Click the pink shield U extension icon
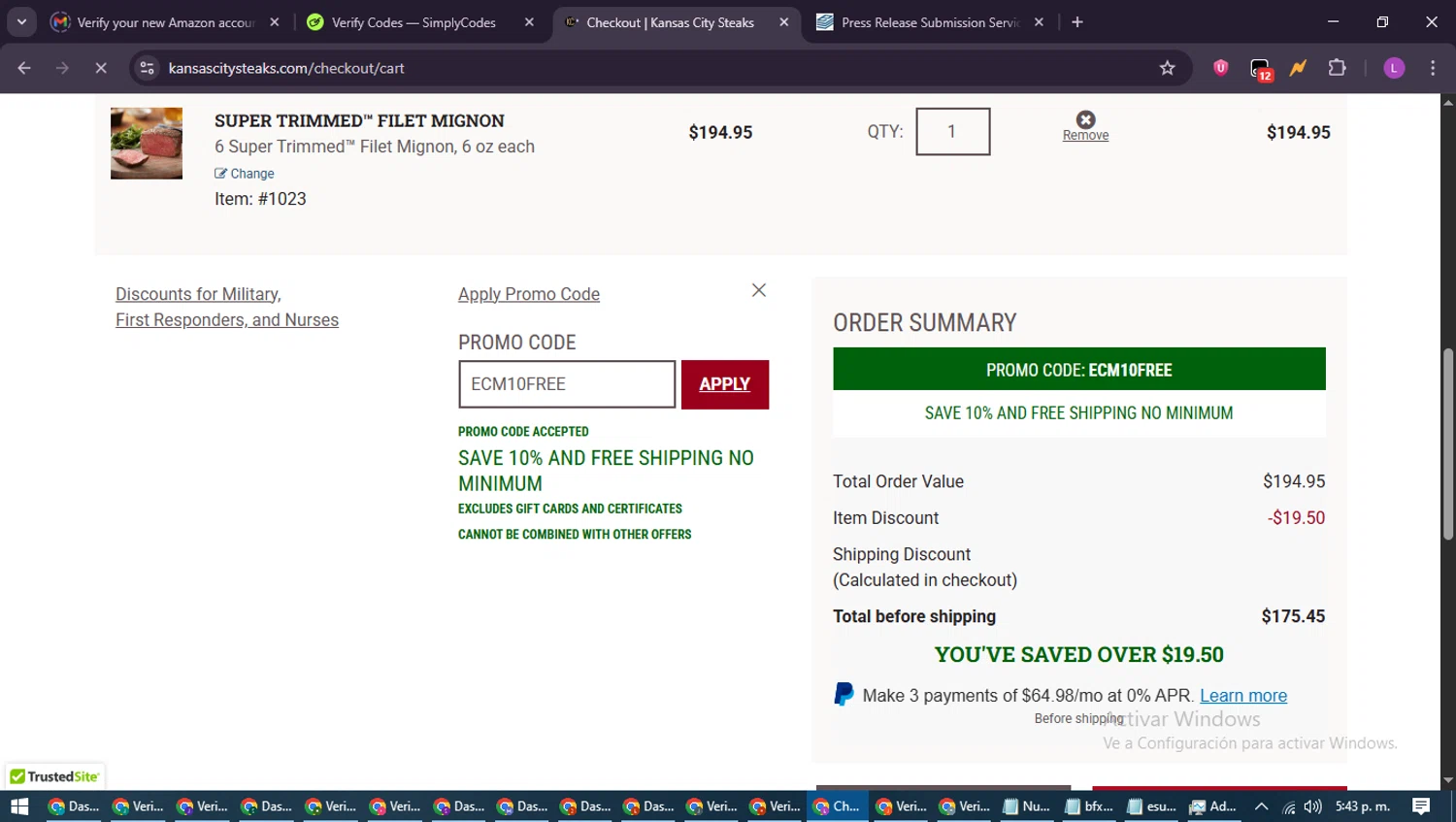The image size is (1456, 822). pyautogui.click(x=1220, y=68)
